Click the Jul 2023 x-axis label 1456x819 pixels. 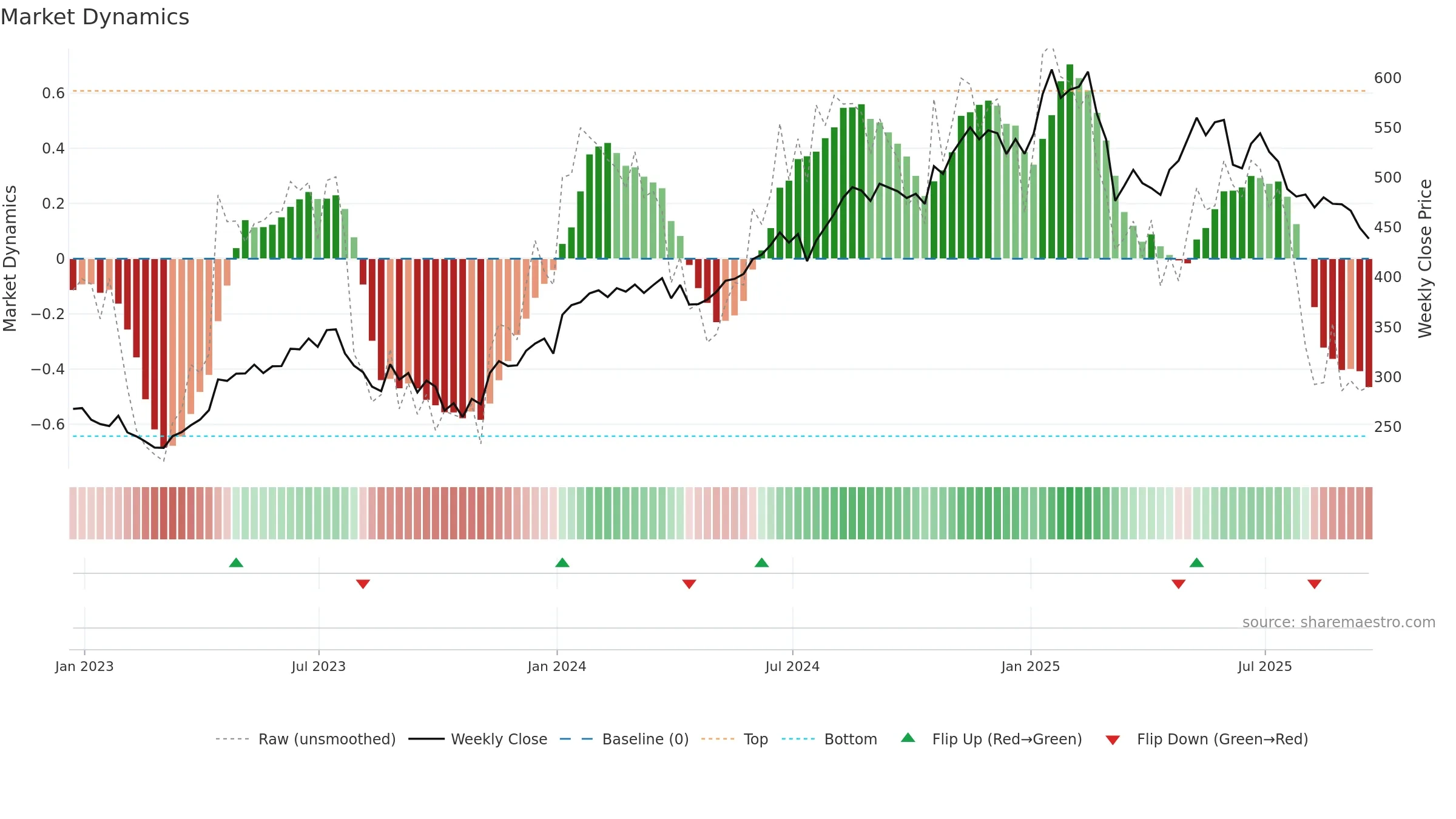[x=318, y=666]
